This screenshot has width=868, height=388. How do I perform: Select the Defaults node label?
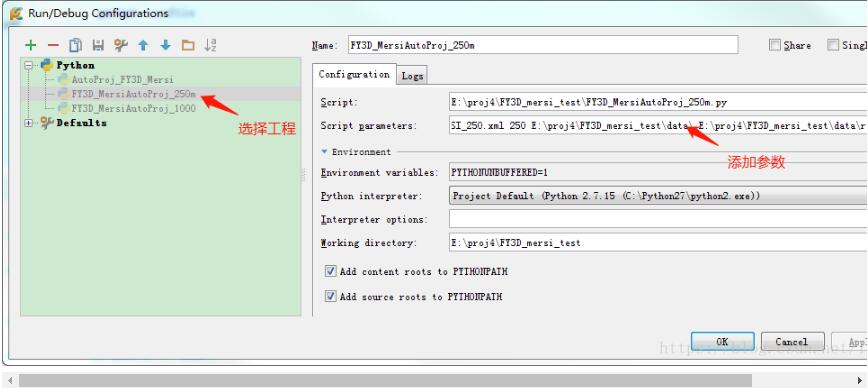coord(81,123)
